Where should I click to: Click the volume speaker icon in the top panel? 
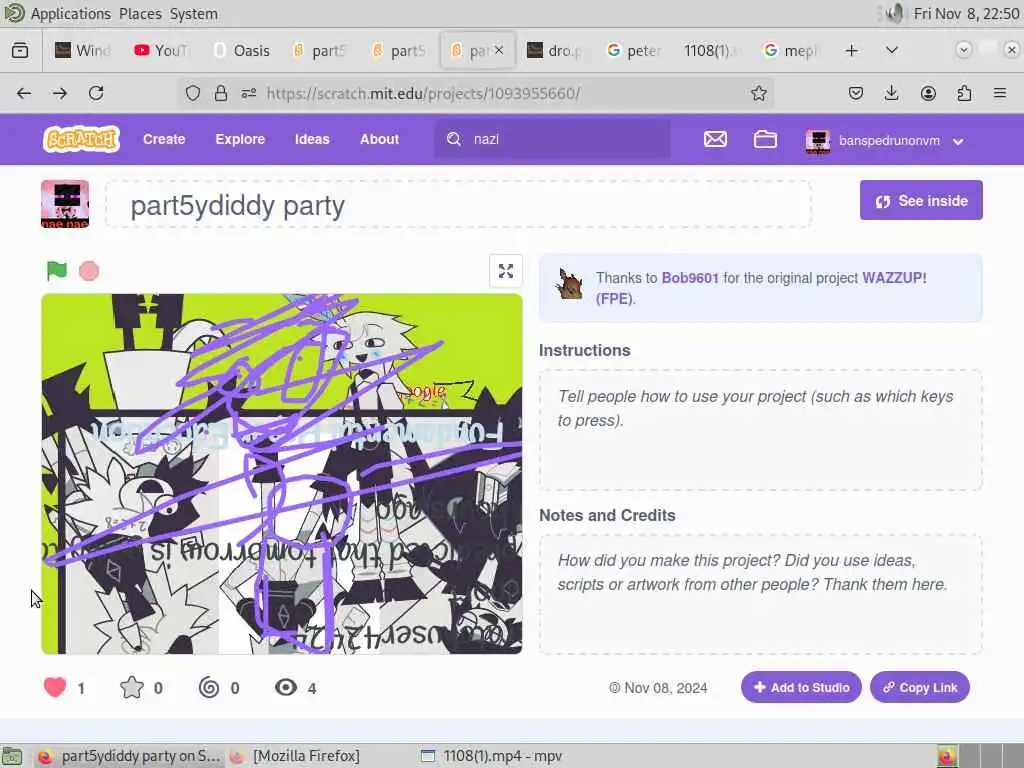click(x=894, y=14)
